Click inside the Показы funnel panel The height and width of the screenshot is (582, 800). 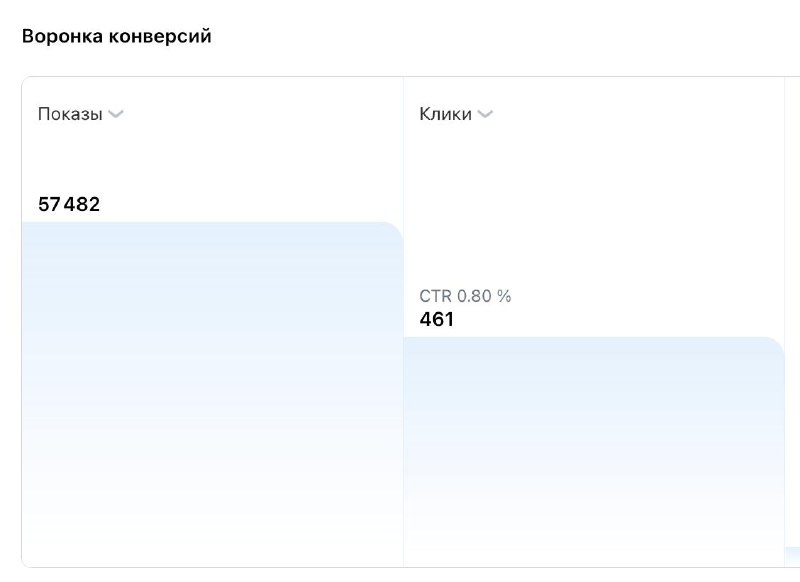(x=210, y=160)
